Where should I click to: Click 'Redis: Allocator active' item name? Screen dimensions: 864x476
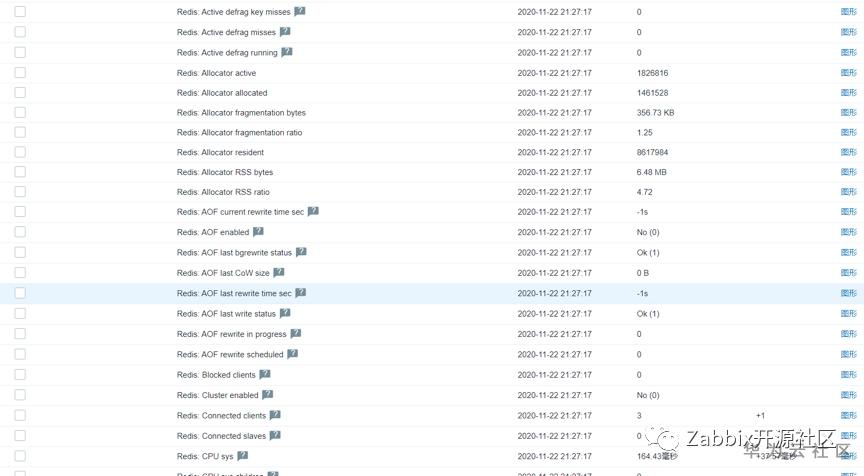(216, 73)
